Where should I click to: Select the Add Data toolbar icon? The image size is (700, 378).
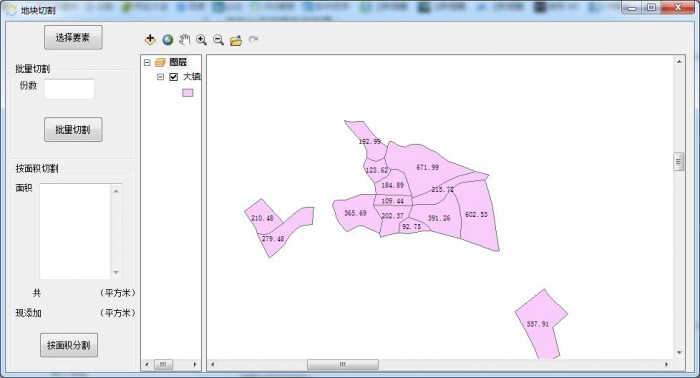pos(150,40)
